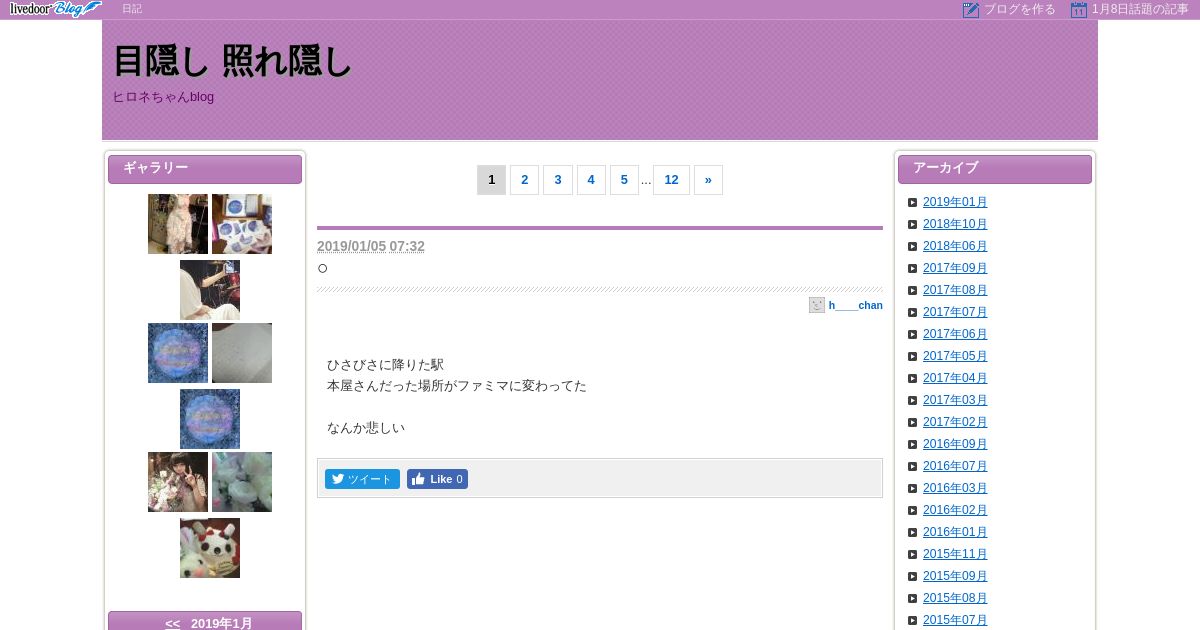This screenshot has height=630, width=1200.
Task: Go to page 3 of posts
Action: click(x=558, y=180)
